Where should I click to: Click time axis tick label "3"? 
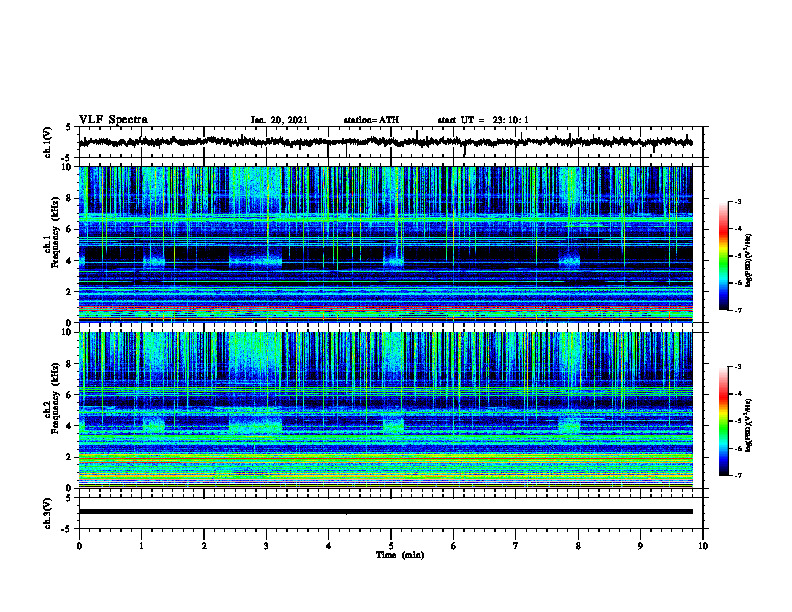(266, 546)
